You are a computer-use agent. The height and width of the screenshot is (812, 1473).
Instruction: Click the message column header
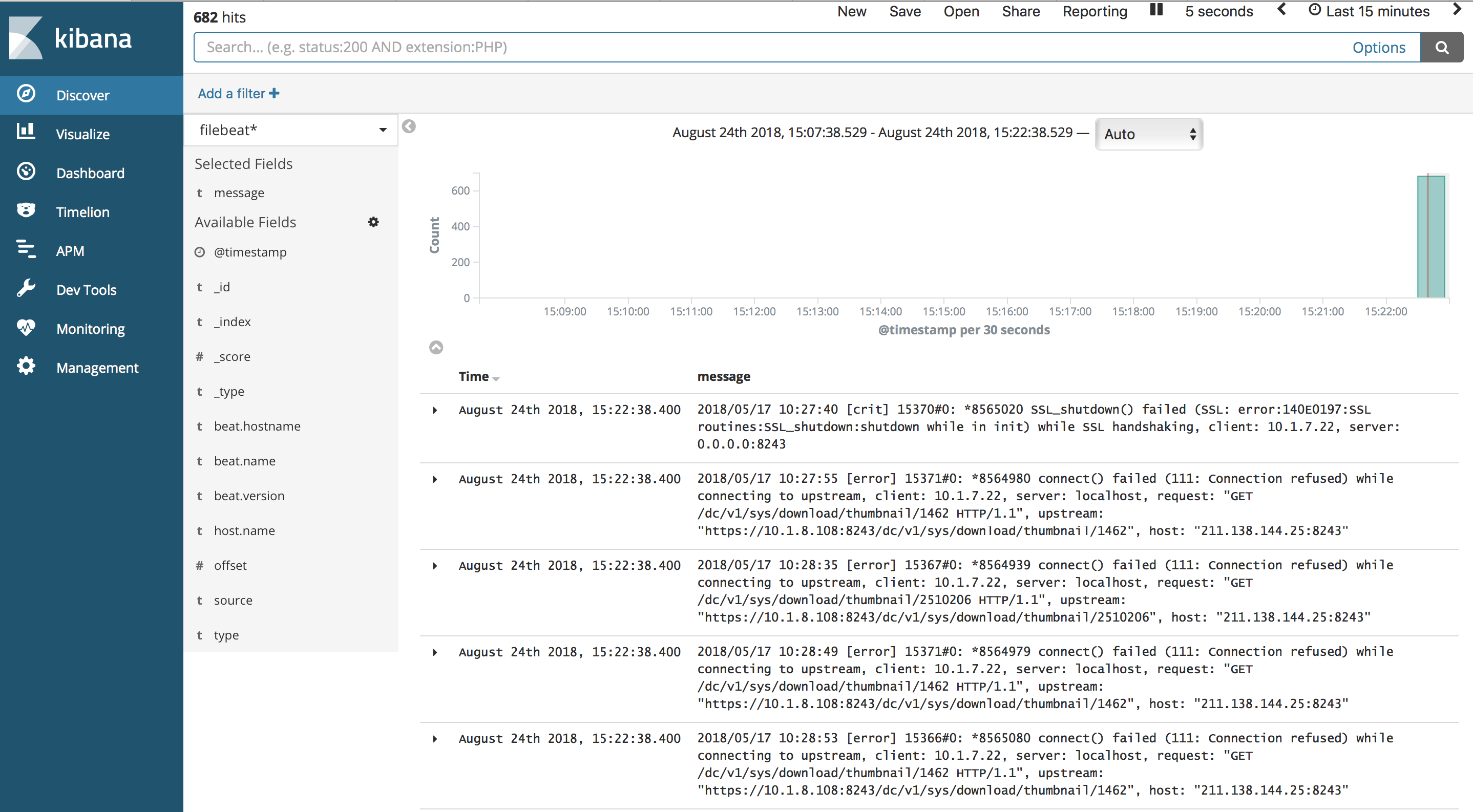[x=723, y=377]
